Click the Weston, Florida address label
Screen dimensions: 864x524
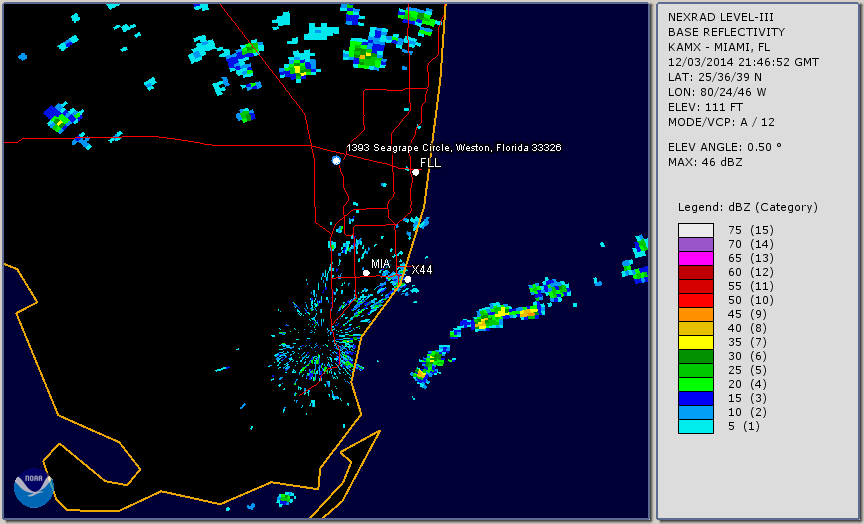[x=453, y=148]
